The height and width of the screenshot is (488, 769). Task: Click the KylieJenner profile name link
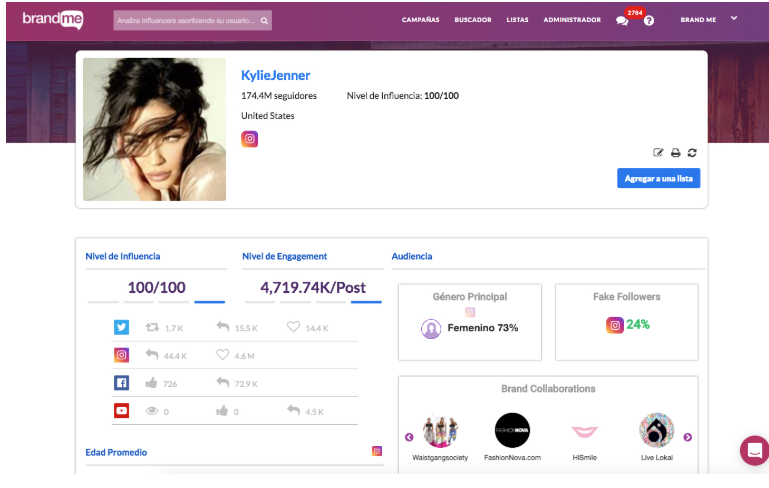(275, 75)
